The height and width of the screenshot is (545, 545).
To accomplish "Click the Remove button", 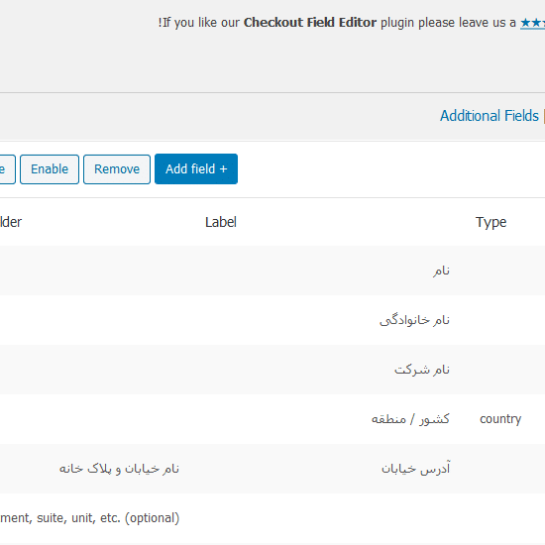I will [x=117, y=169].
